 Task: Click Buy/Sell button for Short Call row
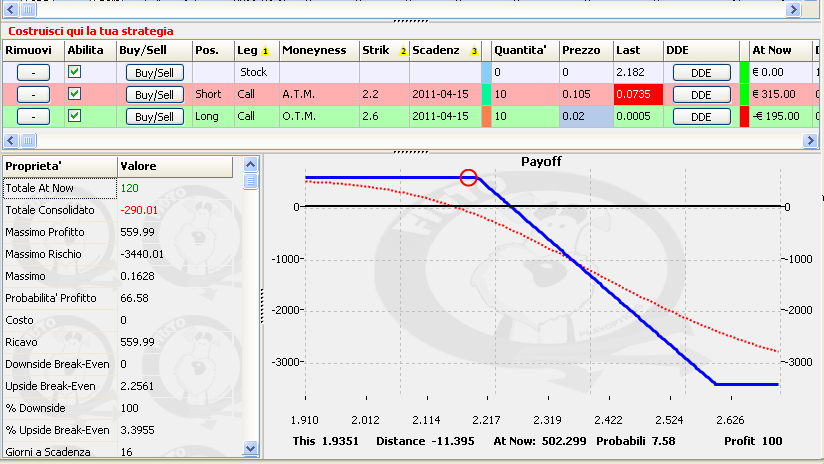(154, 95)
